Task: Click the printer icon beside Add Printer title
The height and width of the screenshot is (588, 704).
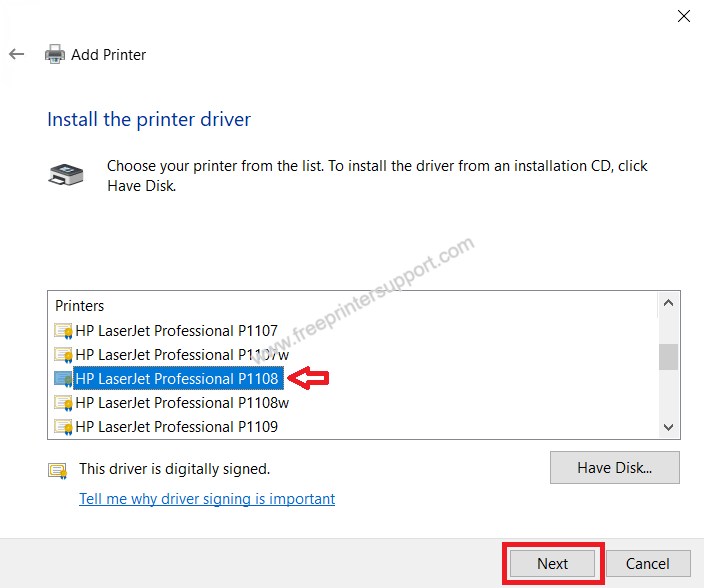Action: [x=55, y=55]
